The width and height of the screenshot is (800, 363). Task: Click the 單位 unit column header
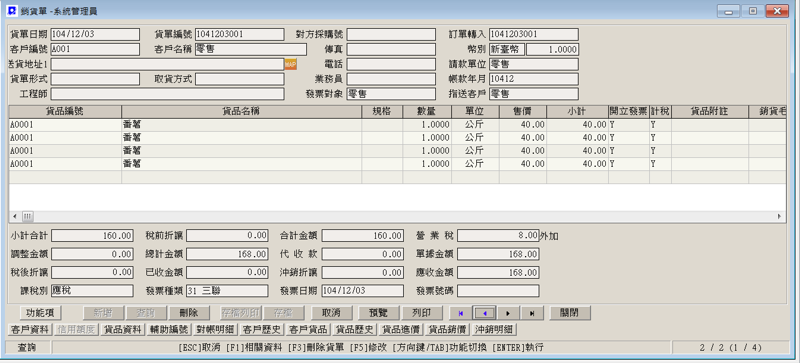475,112
